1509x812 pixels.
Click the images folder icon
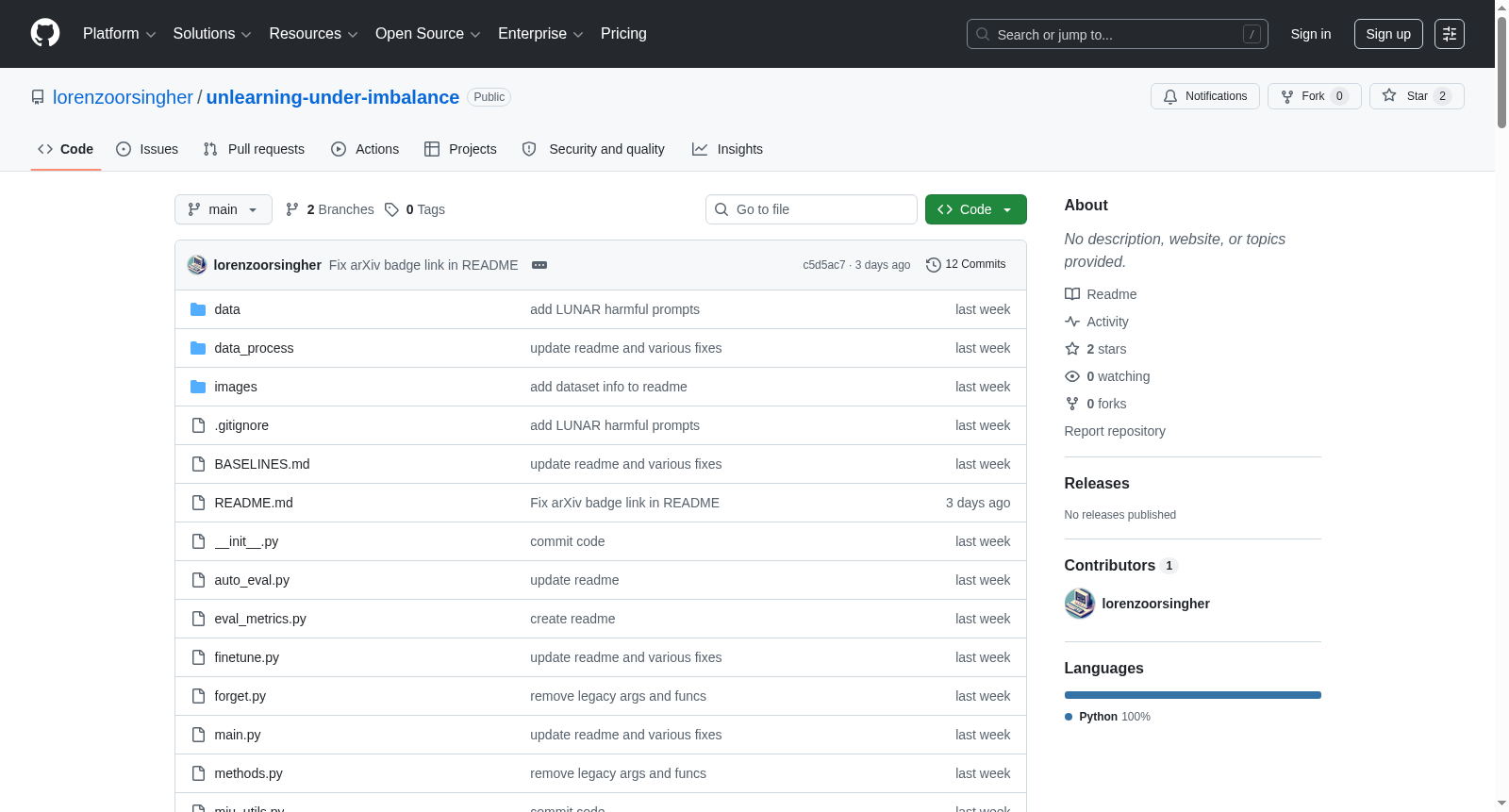(x=198, y=387)
